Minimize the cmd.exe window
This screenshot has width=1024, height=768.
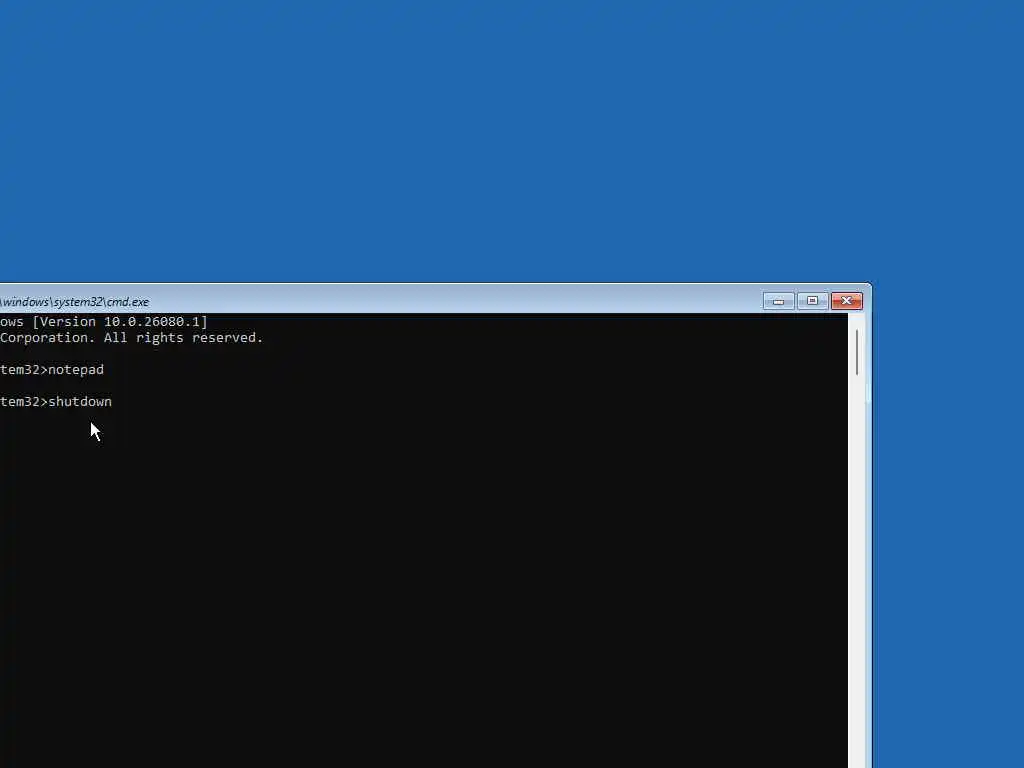(778, 301)
